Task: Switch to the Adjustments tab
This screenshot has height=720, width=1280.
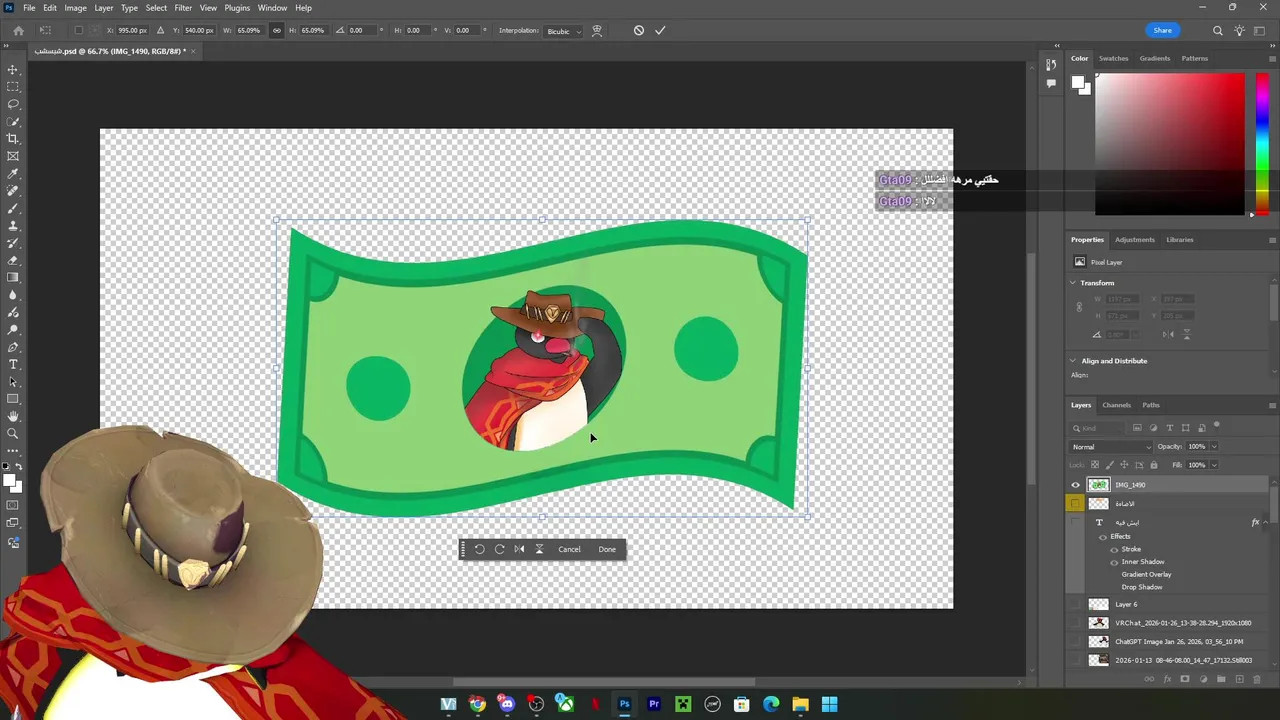Action: pos(1134,240)
